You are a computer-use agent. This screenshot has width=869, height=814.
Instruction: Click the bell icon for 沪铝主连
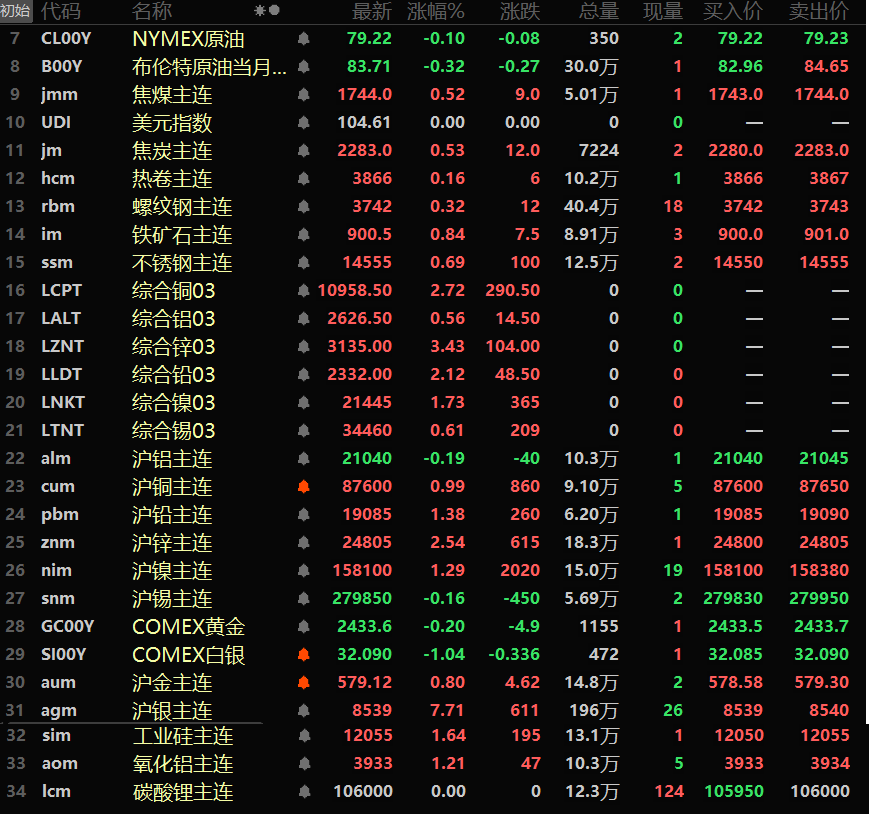click(x=303, y=458)
